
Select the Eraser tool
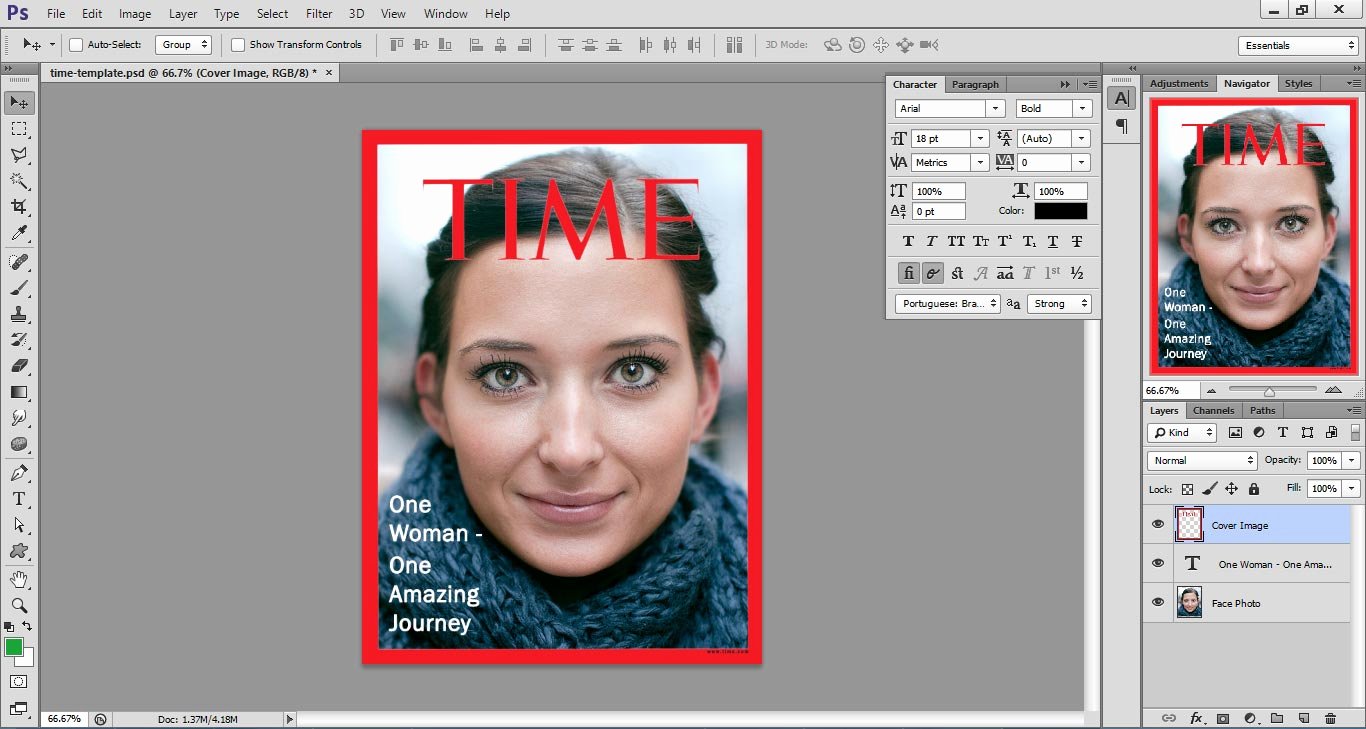click(19, 366)
